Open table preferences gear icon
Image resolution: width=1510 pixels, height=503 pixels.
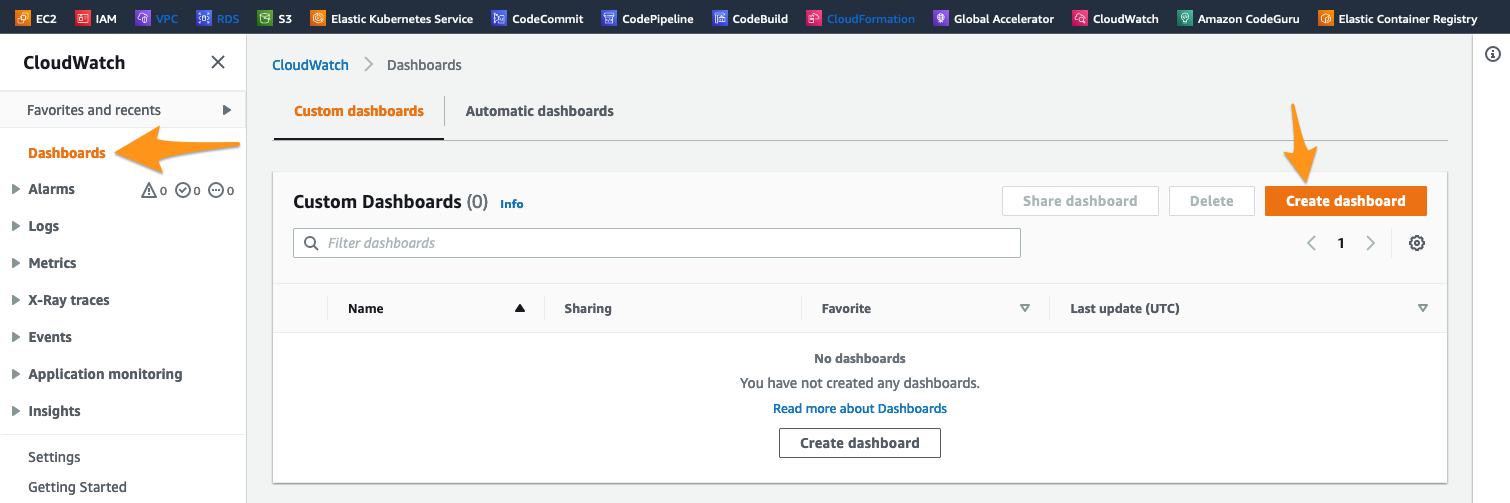click(x=1417, y=243)
